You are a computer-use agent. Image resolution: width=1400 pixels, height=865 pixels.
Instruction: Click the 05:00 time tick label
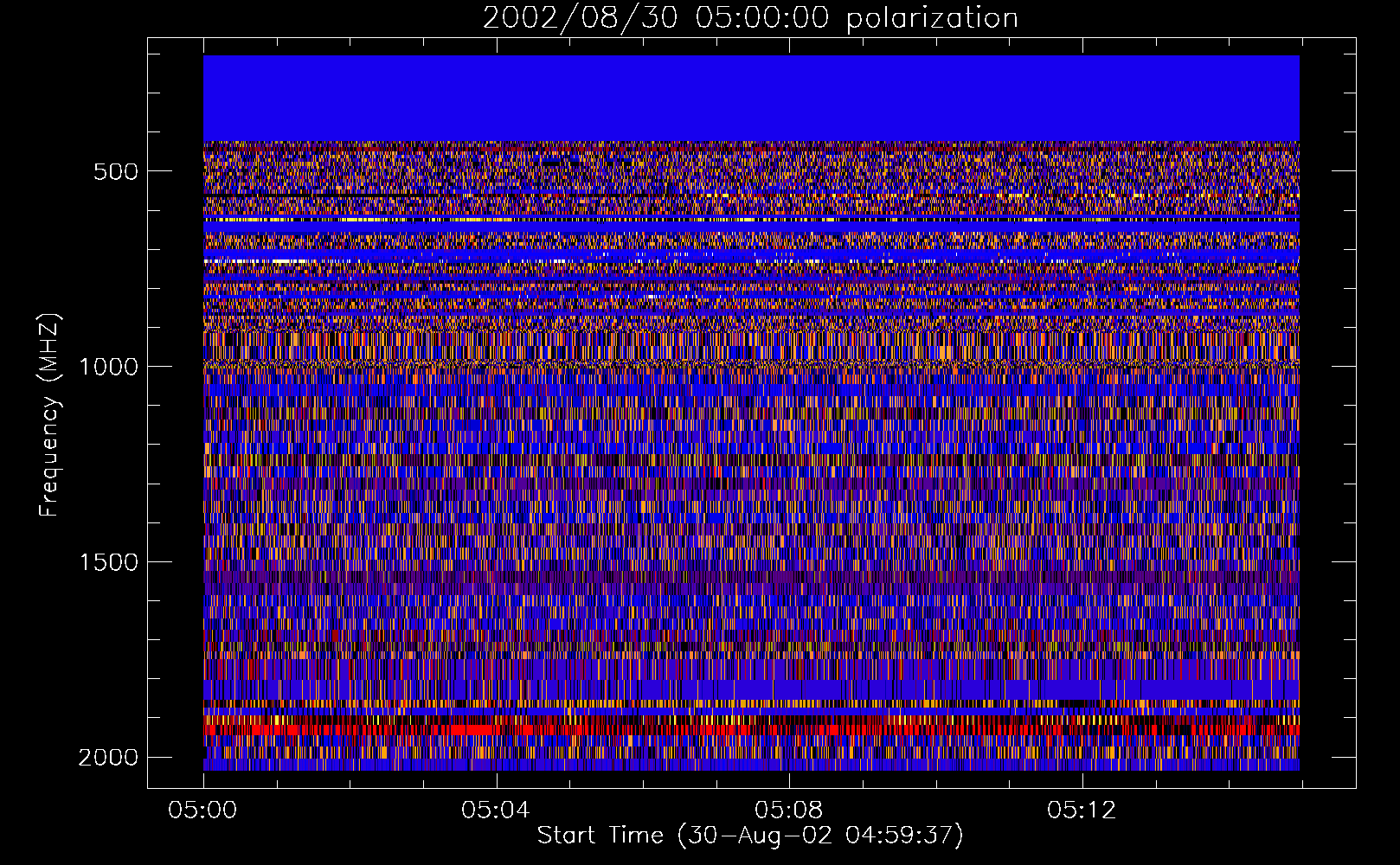203,811
